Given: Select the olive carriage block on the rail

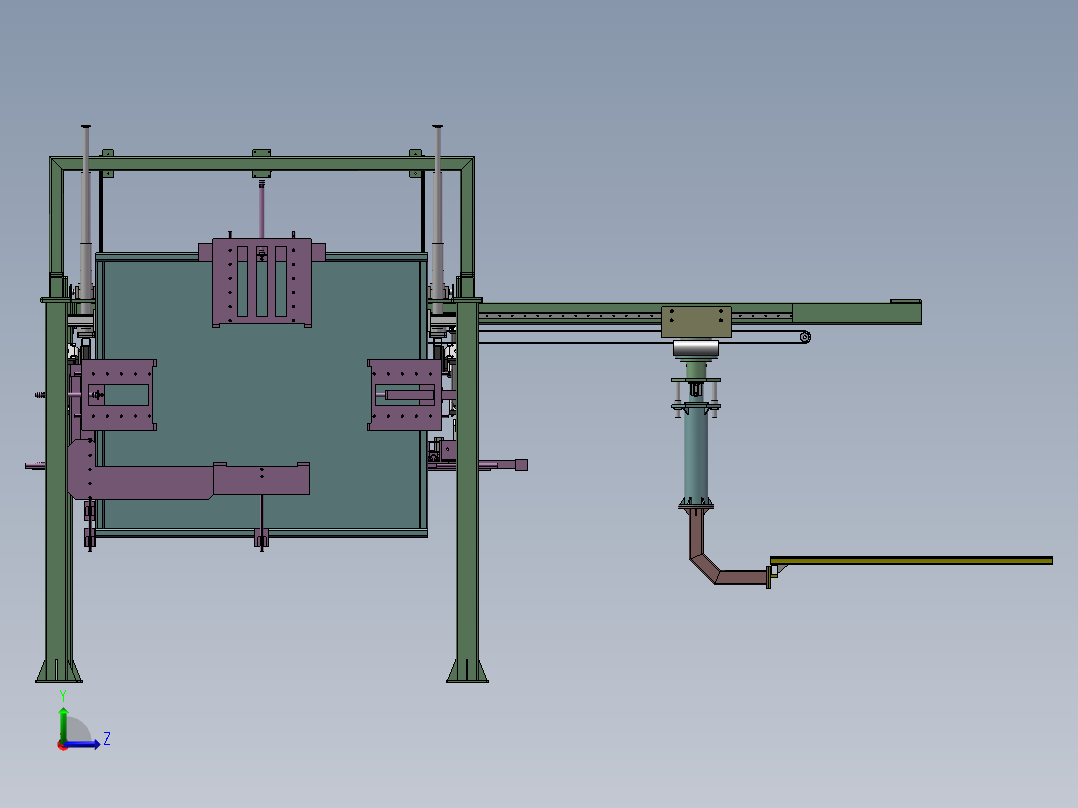Looking at the screenshot, I should (x=696, y=321).
